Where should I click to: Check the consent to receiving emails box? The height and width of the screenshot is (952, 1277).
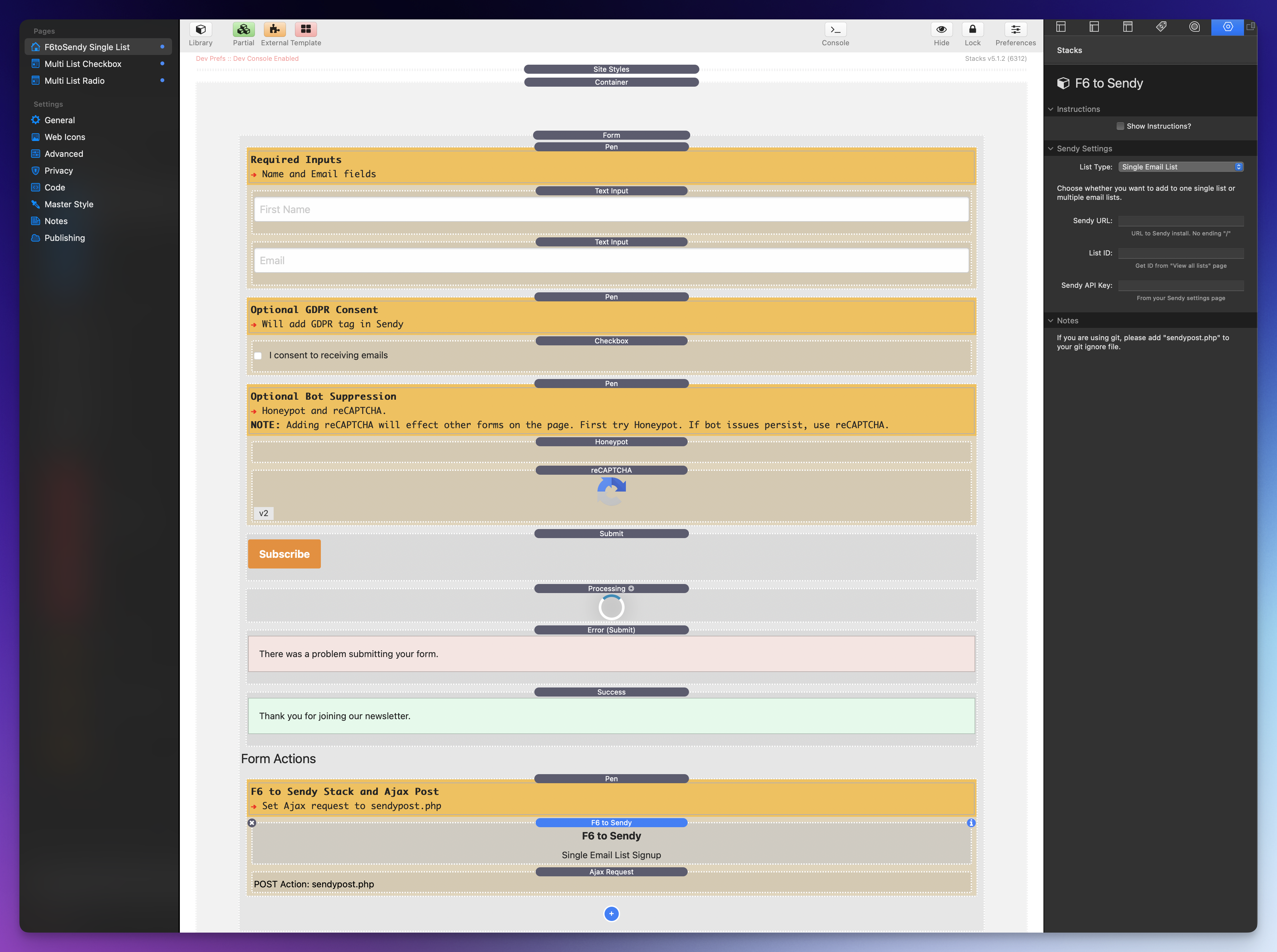tap(258, 356)
